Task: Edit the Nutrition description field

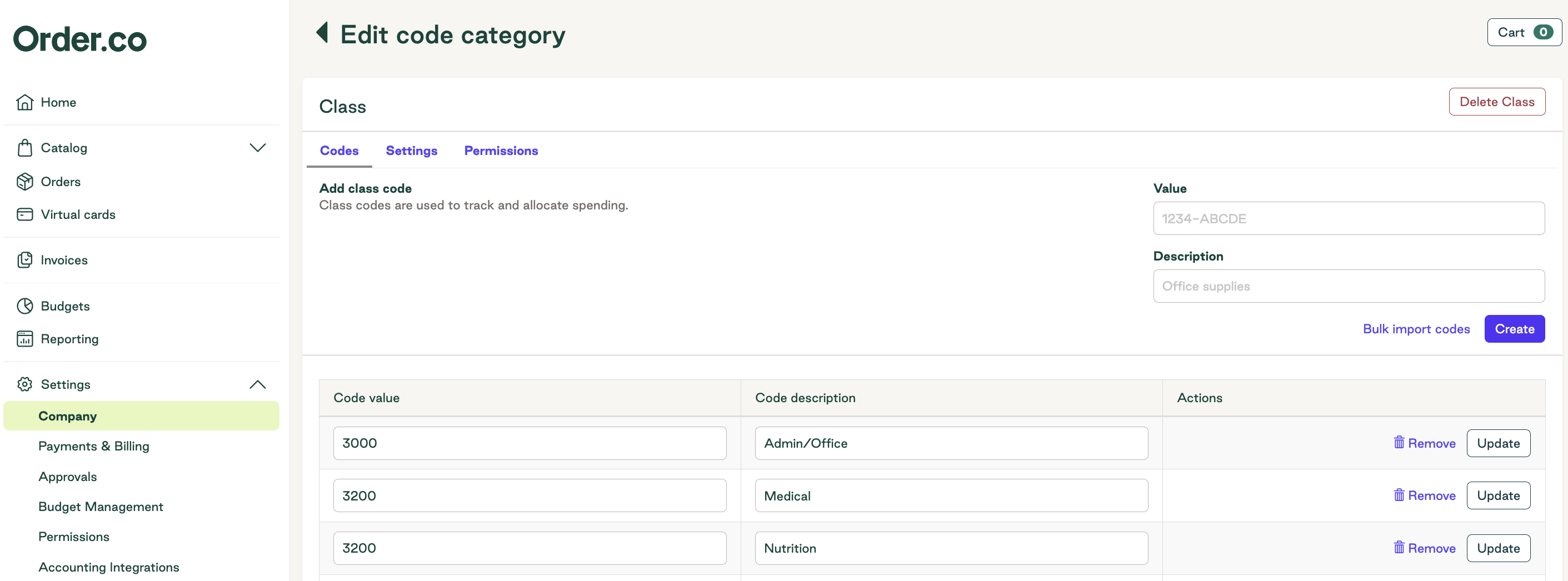Action: (951, 548)
